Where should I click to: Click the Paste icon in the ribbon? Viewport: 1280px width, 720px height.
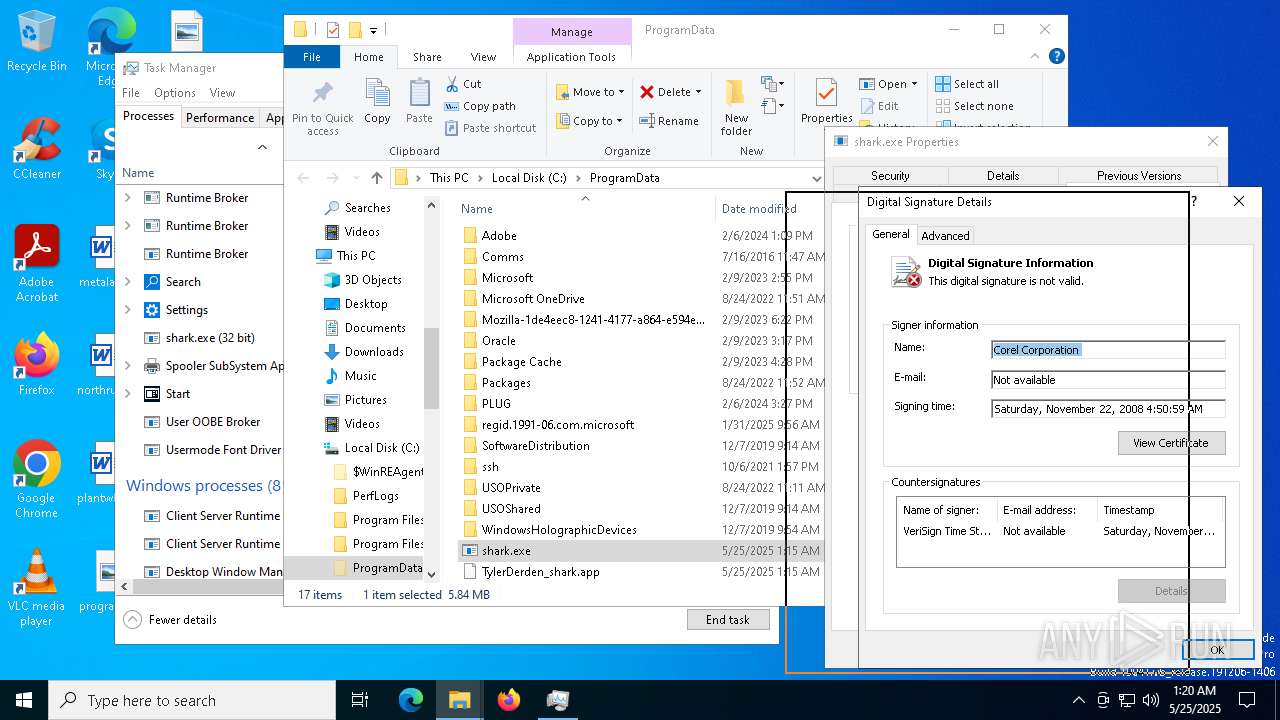click(419, 93)
